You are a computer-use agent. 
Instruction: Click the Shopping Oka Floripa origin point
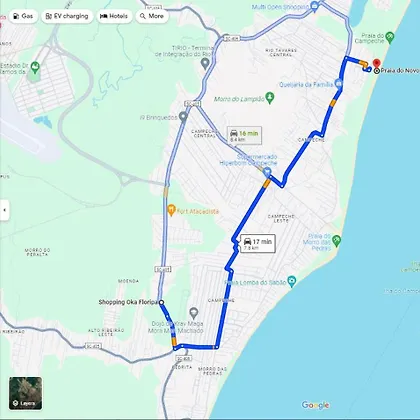pyautogui.click(x=161, y=302)
